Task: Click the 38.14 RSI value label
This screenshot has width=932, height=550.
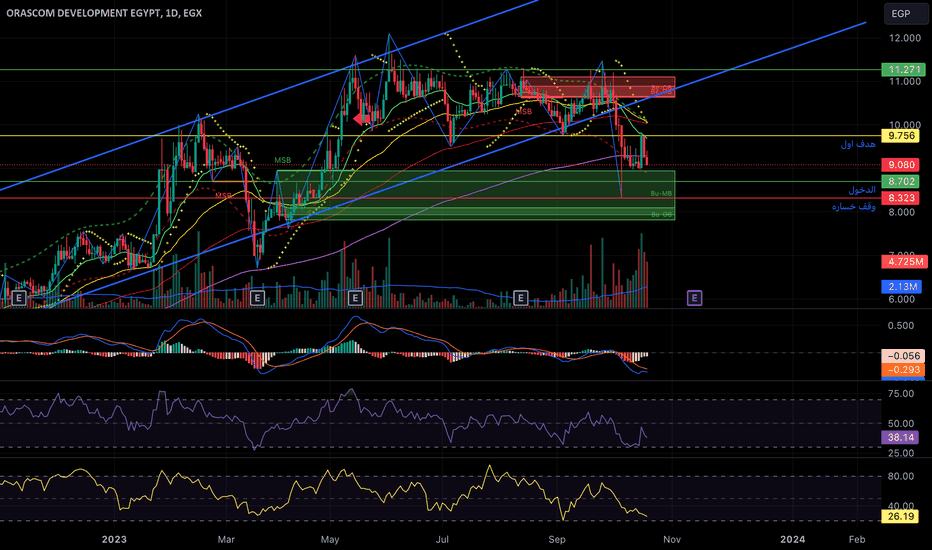Action: click(900, 438)
